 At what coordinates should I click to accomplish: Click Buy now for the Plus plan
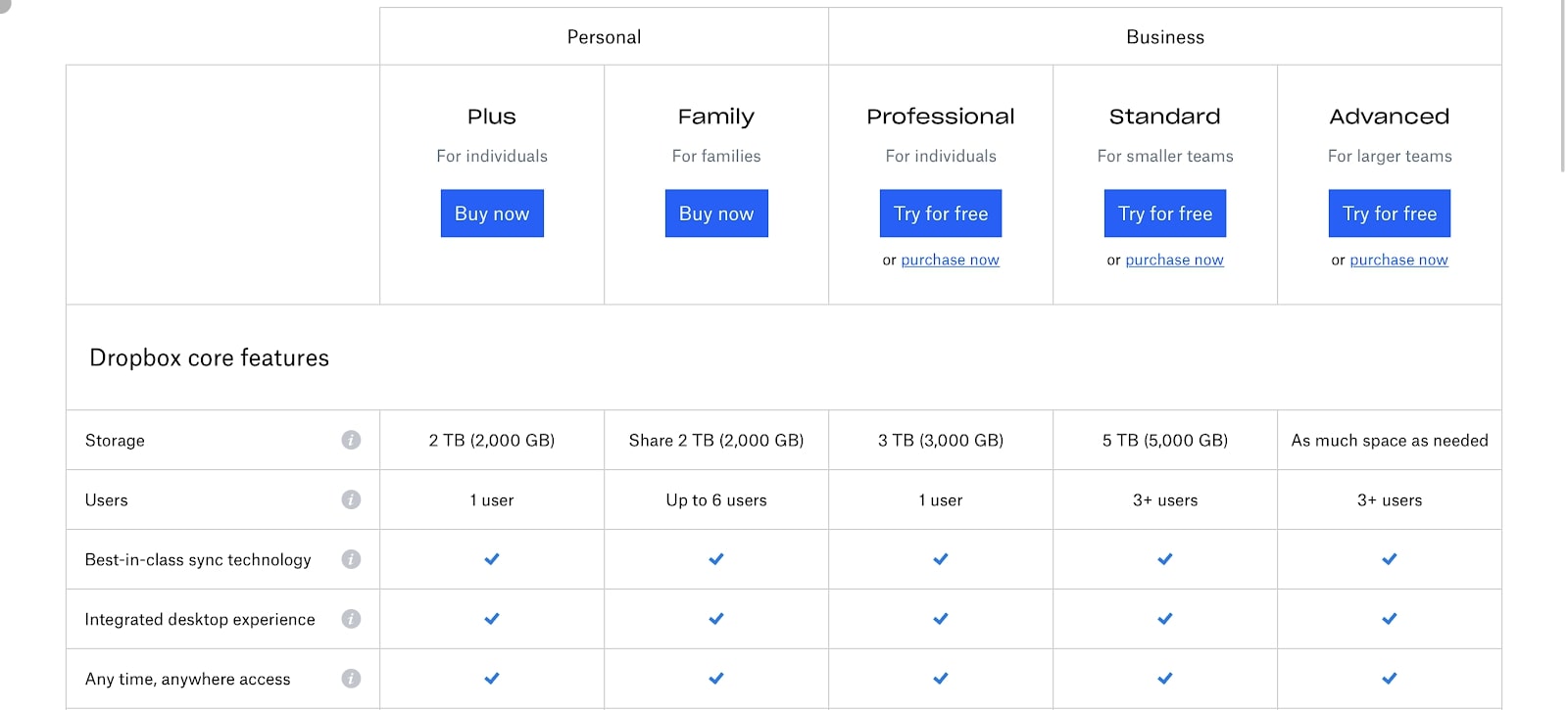click(x=492, y=213)
